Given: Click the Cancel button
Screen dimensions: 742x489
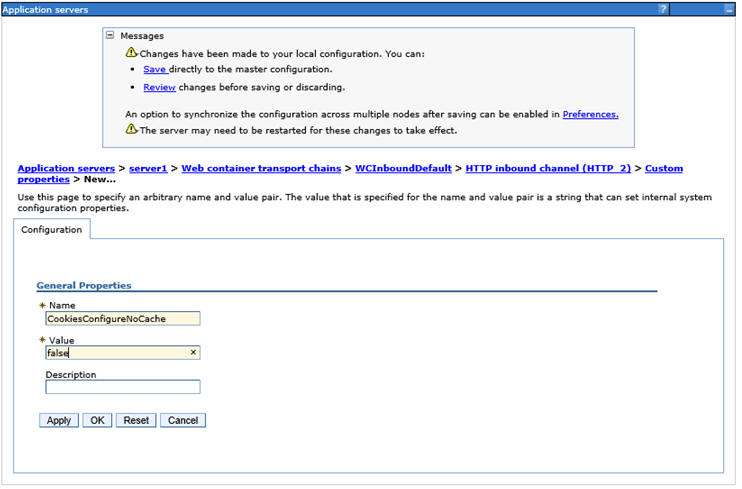Looking at the screenshot, I should [x=183, y=420].
